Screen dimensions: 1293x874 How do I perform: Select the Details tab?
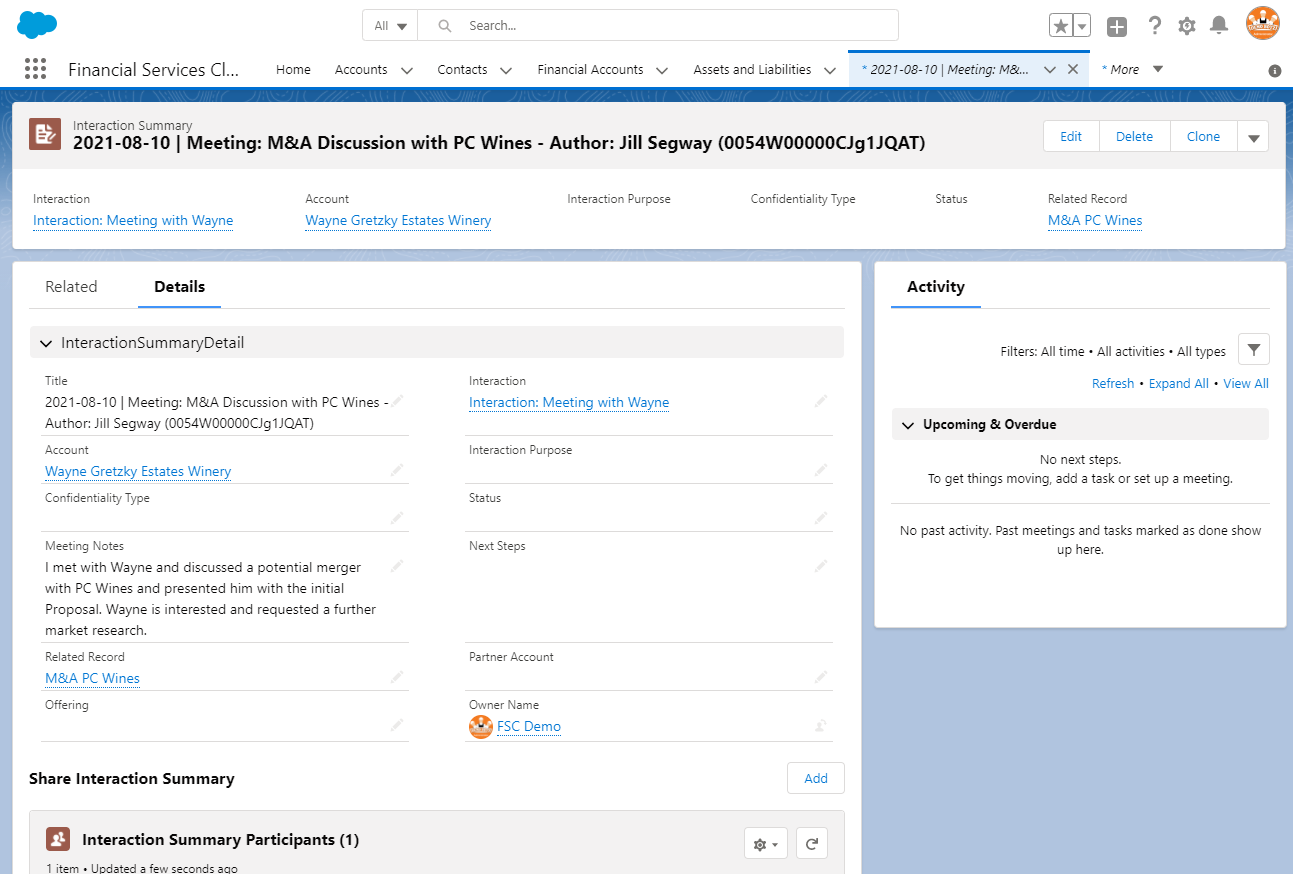(x=179, y=286)
